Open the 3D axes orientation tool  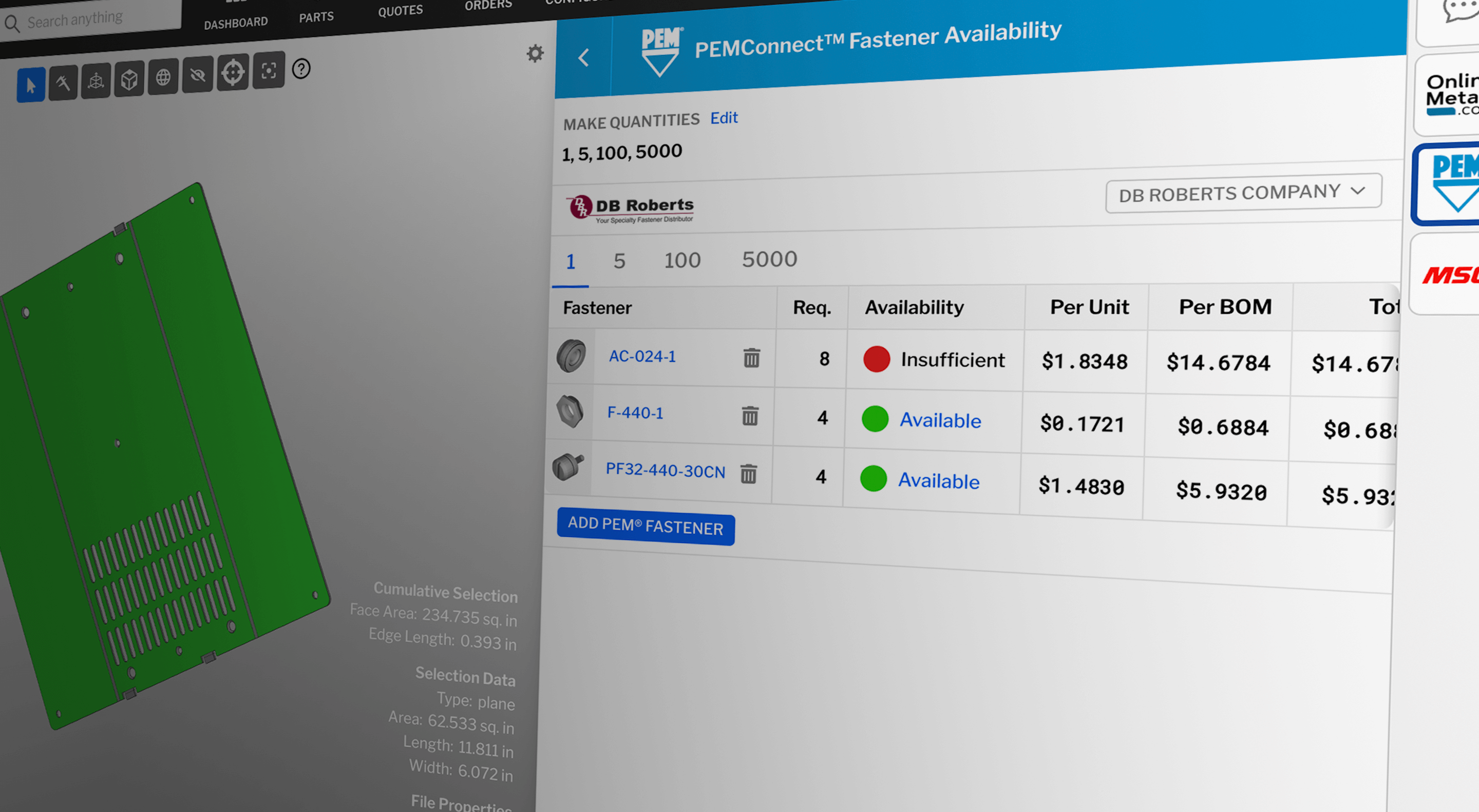click(96, 81)
